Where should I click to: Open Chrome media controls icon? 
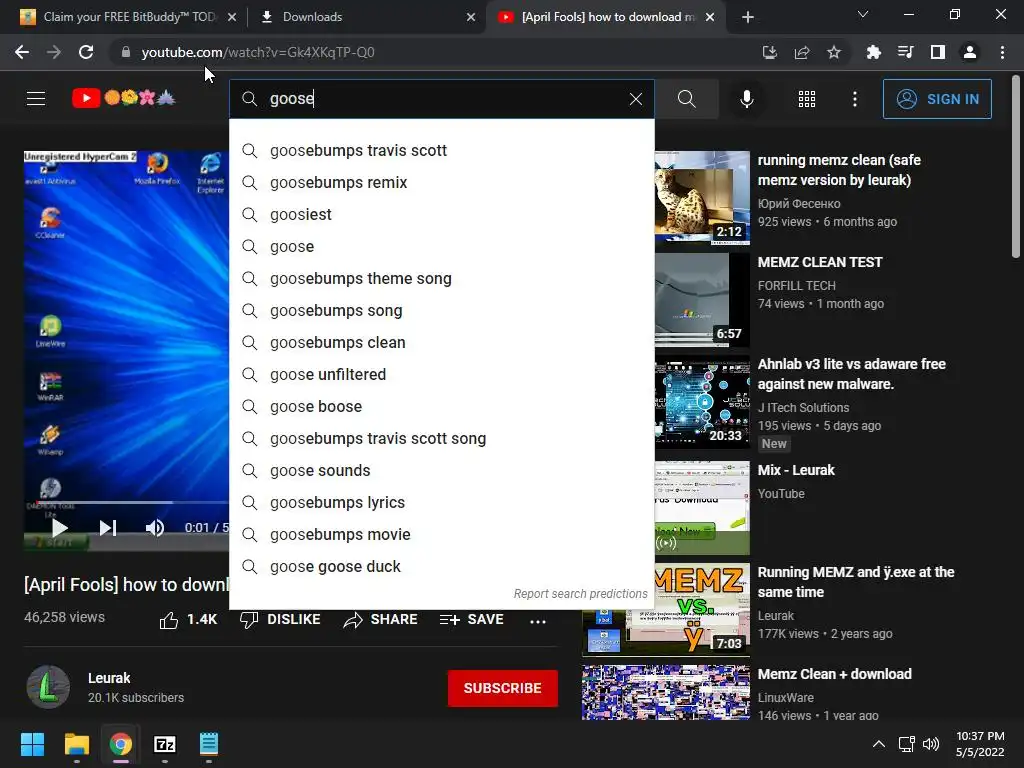905,52
